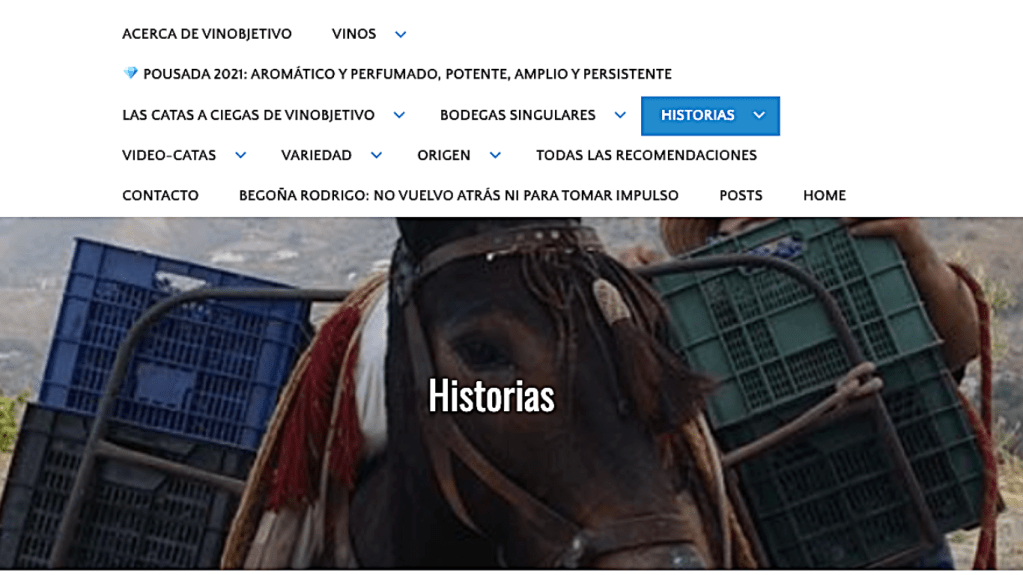Go to Todas las Recomendaciones
Image resolution: width=1023 pixels, height=575 pixels.
point(647,155)
